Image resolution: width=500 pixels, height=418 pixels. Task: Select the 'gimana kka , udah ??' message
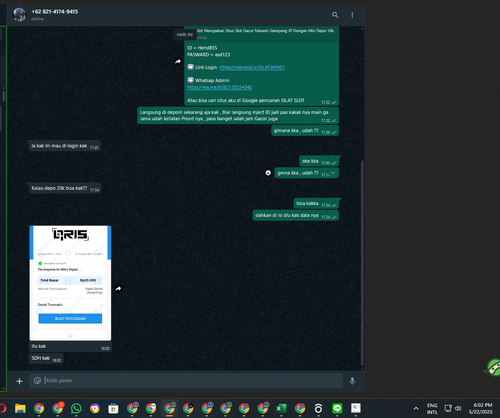(305, 131)
